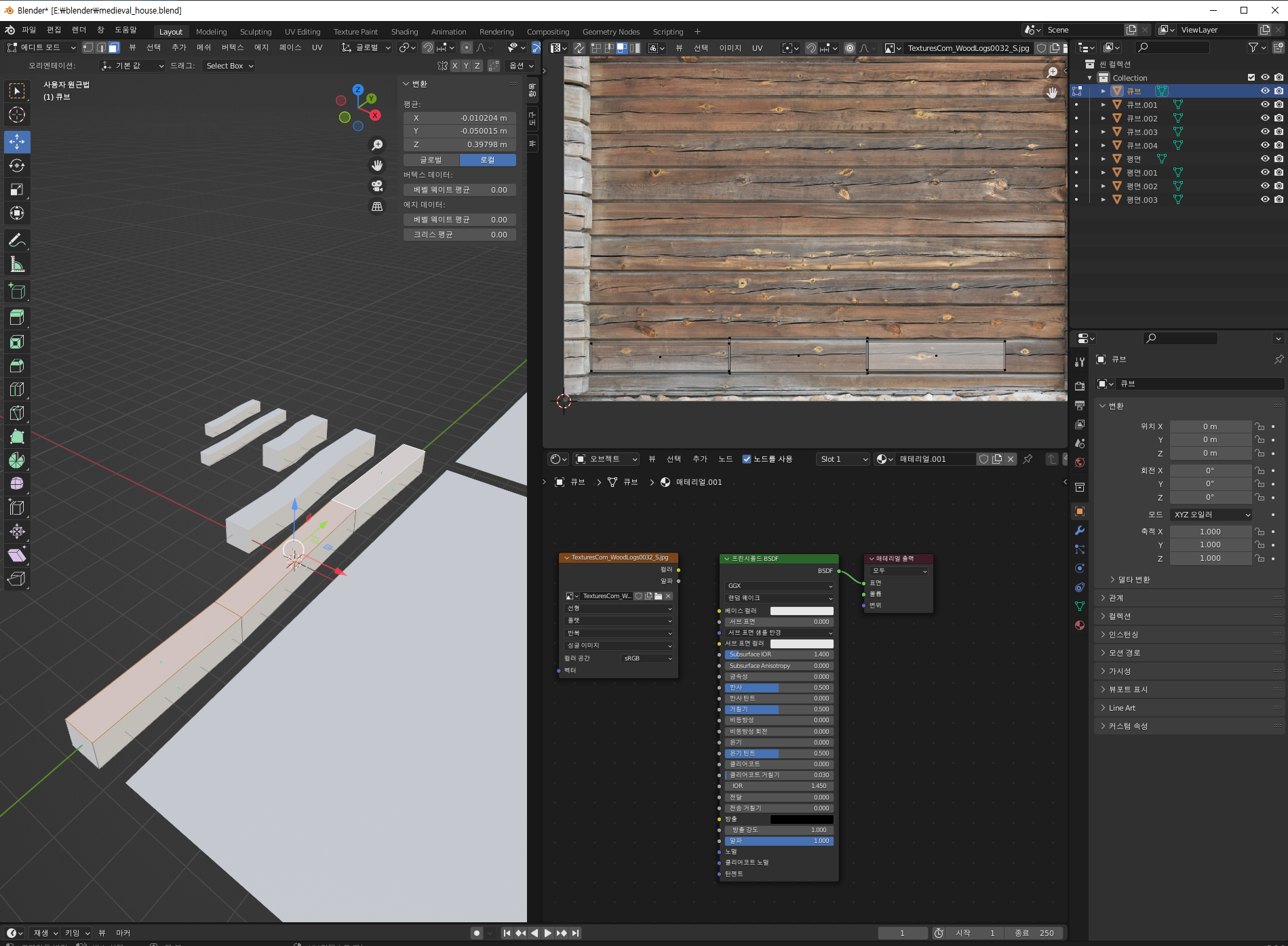Open XYZ 오일러 rotation mode dropdown

1211,515
